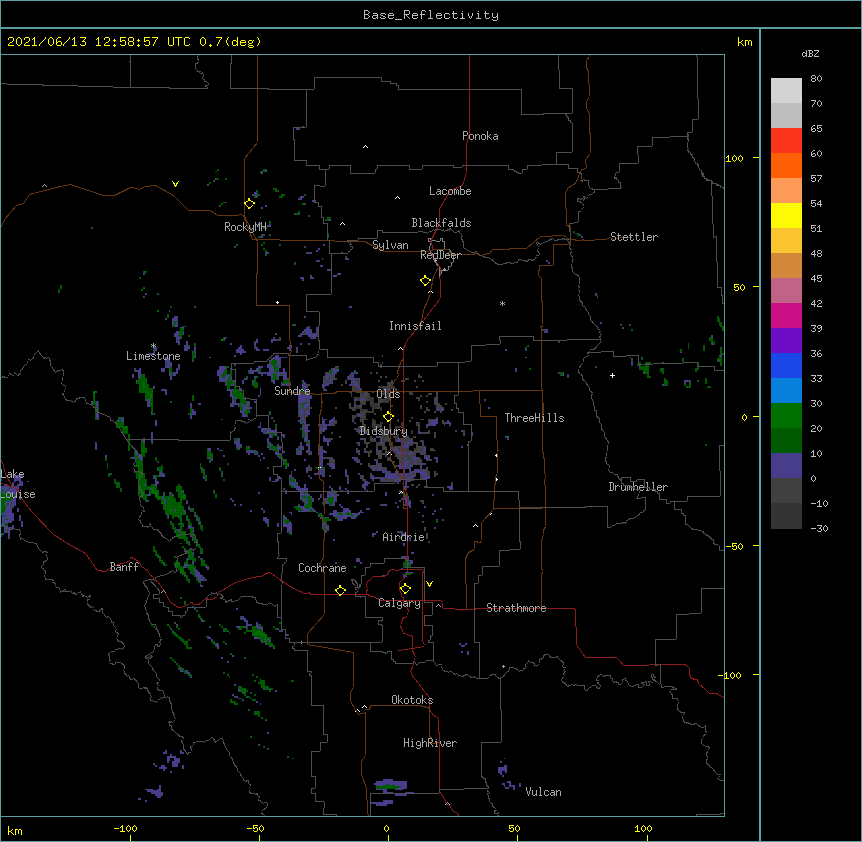
Task: Click the Lacombe city label
Action: coord(450,191)
